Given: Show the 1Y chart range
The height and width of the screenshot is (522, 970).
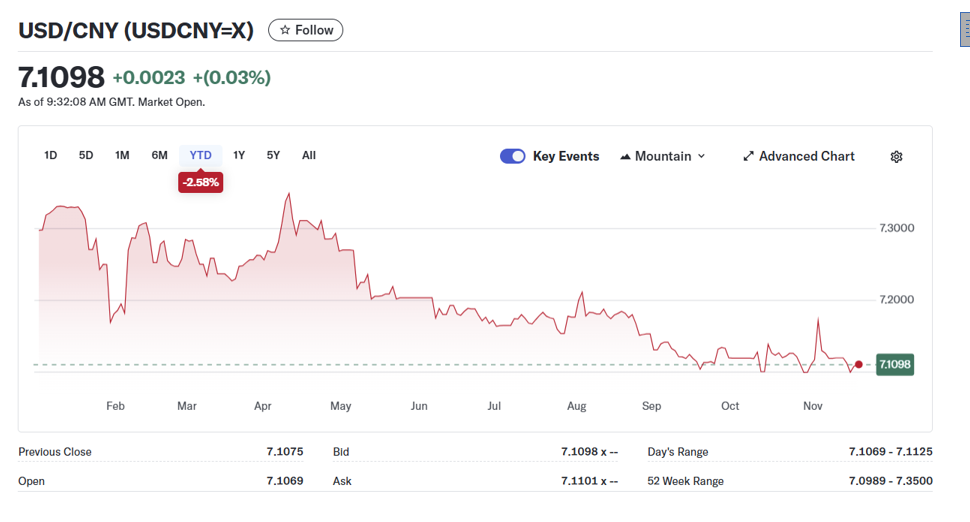Looking at the screenshot, I should 239,155.
